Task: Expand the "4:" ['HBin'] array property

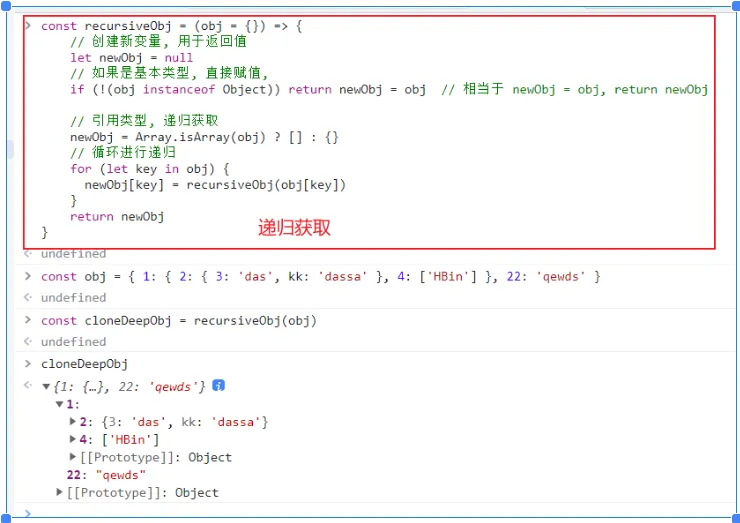Action: pos(73,440)
